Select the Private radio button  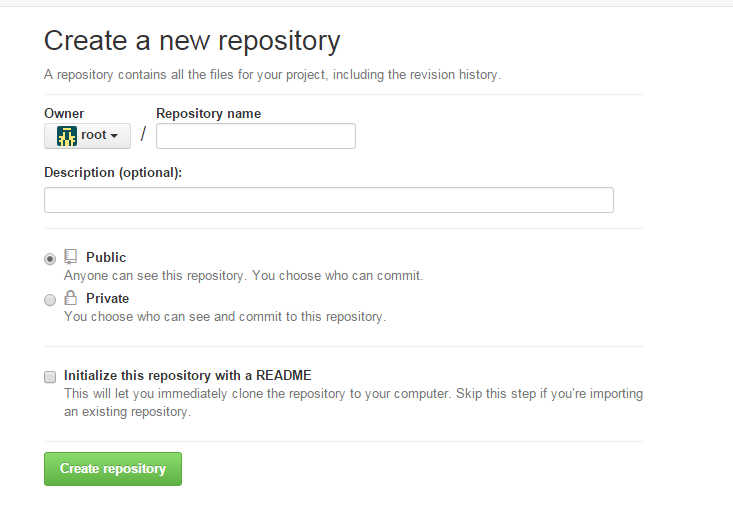tap(50, 300)
